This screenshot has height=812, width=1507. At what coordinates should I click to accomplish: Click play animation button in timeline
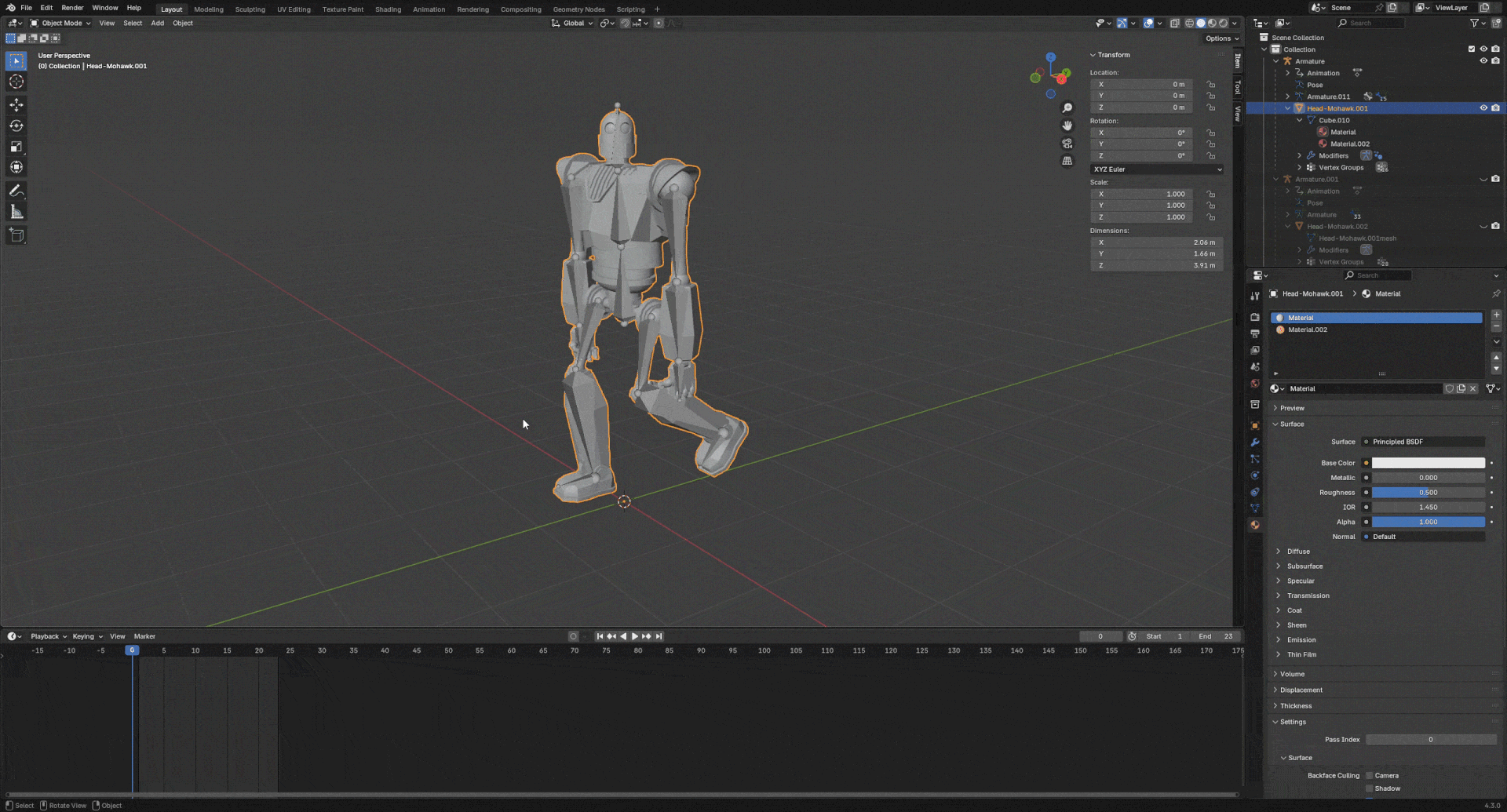pyautogui.click(x=634, y=636)
